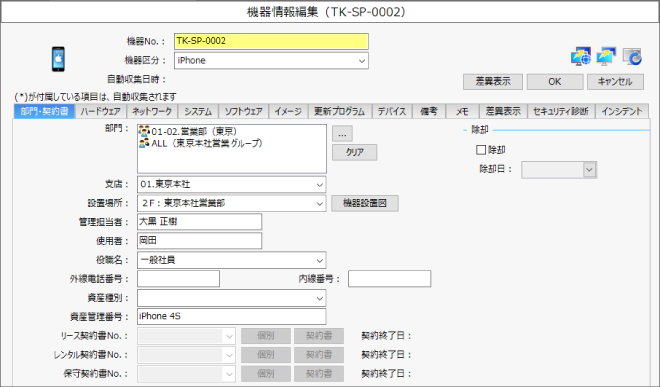Click the 個別 button in リース契約書 row
The height and width of the screenshot is (387, 660).
click(266, 336)
